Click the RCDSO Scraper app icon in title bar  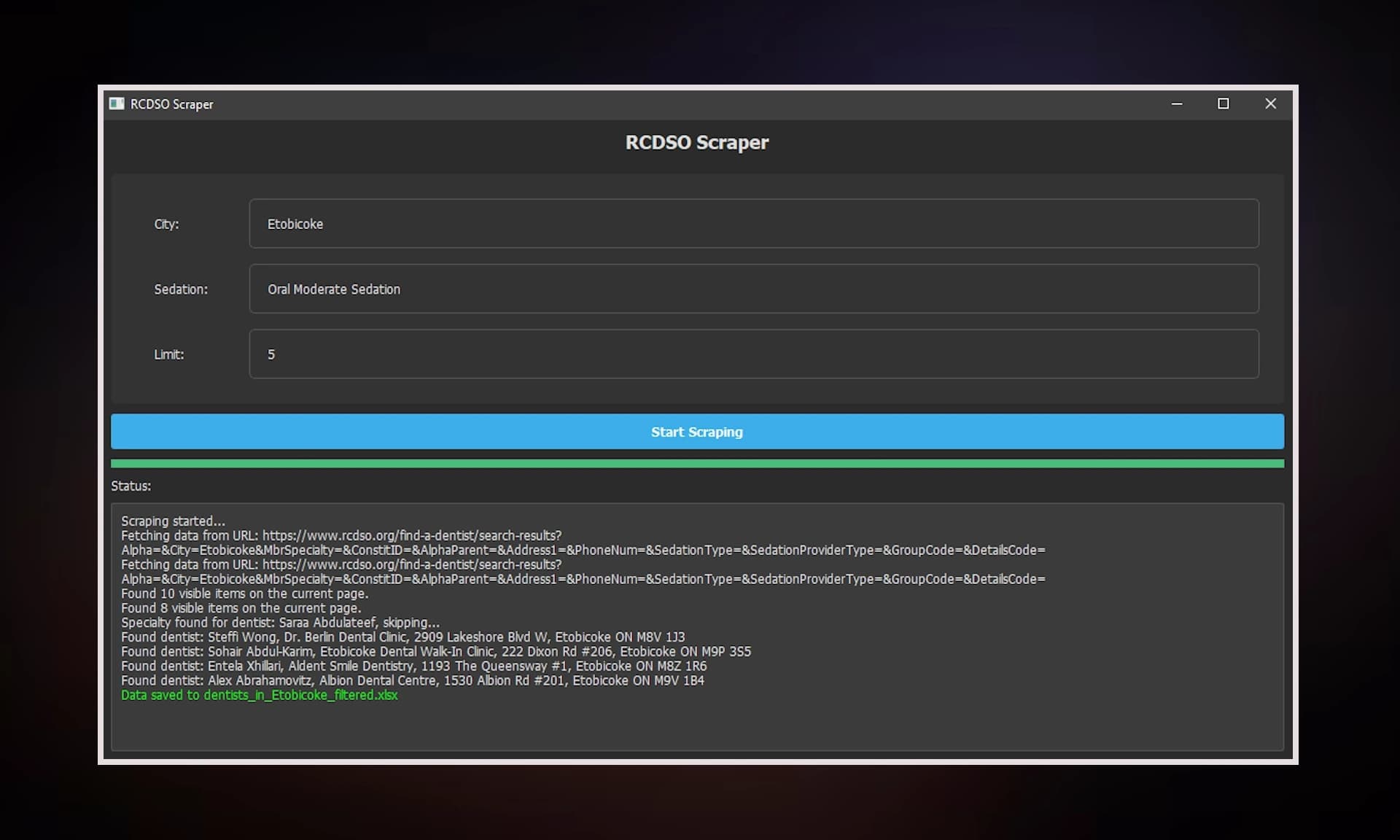point(117,104)
